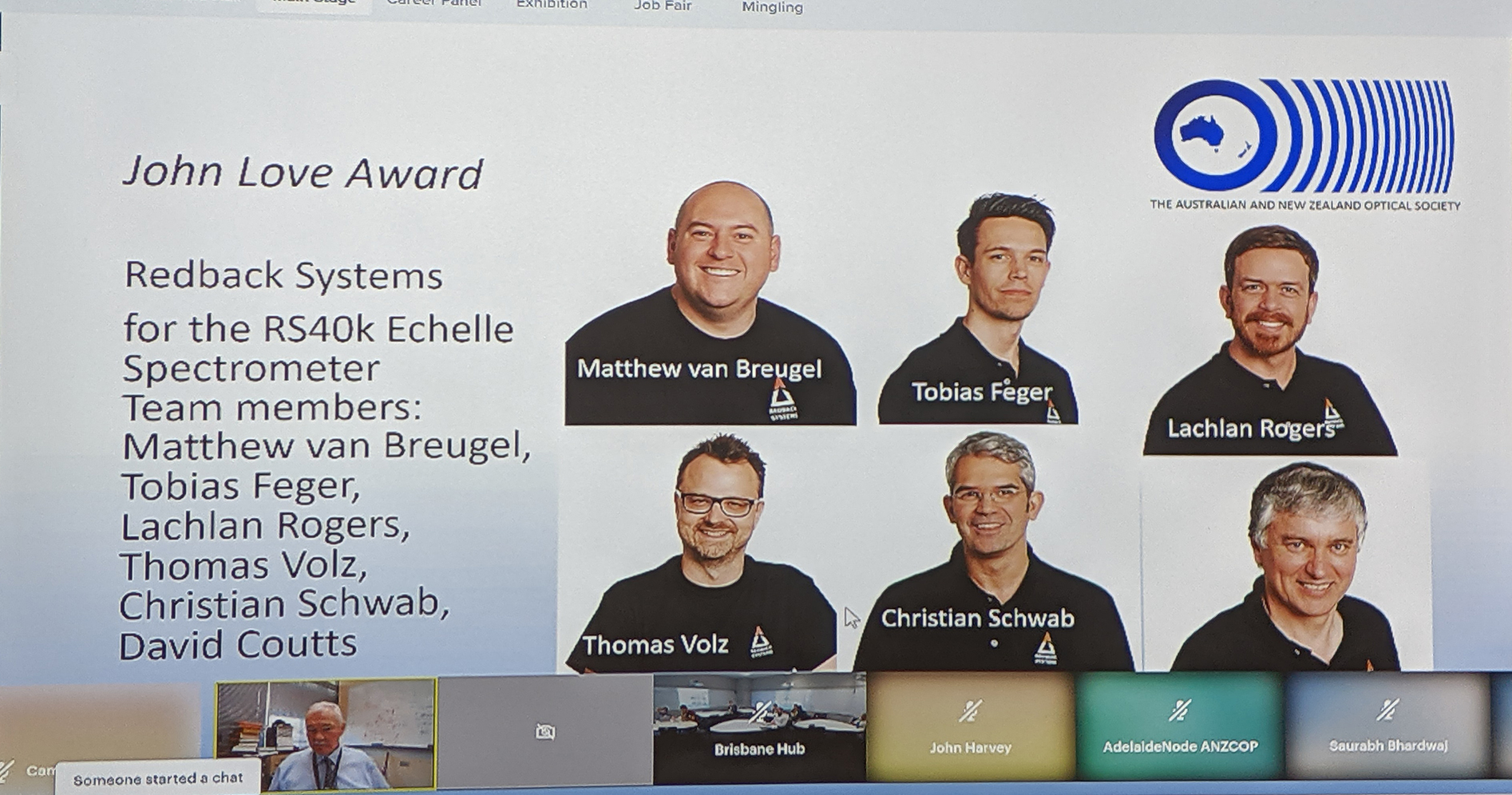
Task: Click the Redback logo on Matthew van Breugel's shirt
Action: (782, 399)
